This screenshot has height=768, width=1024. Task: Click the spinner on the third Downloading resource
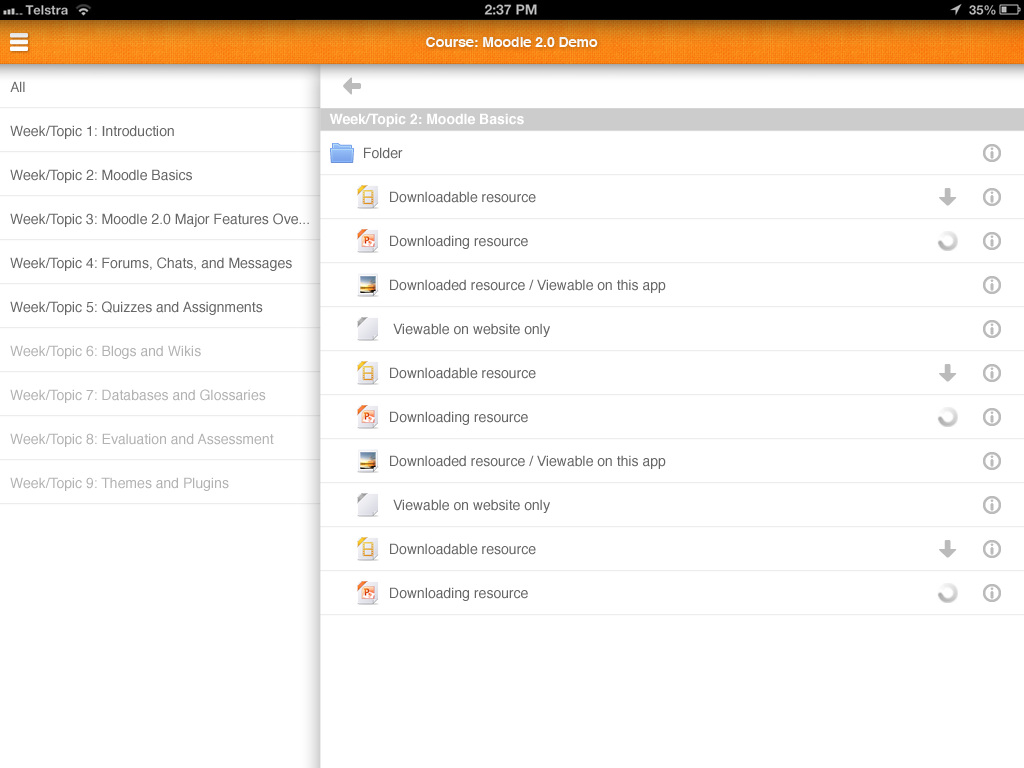pos(947,593)
